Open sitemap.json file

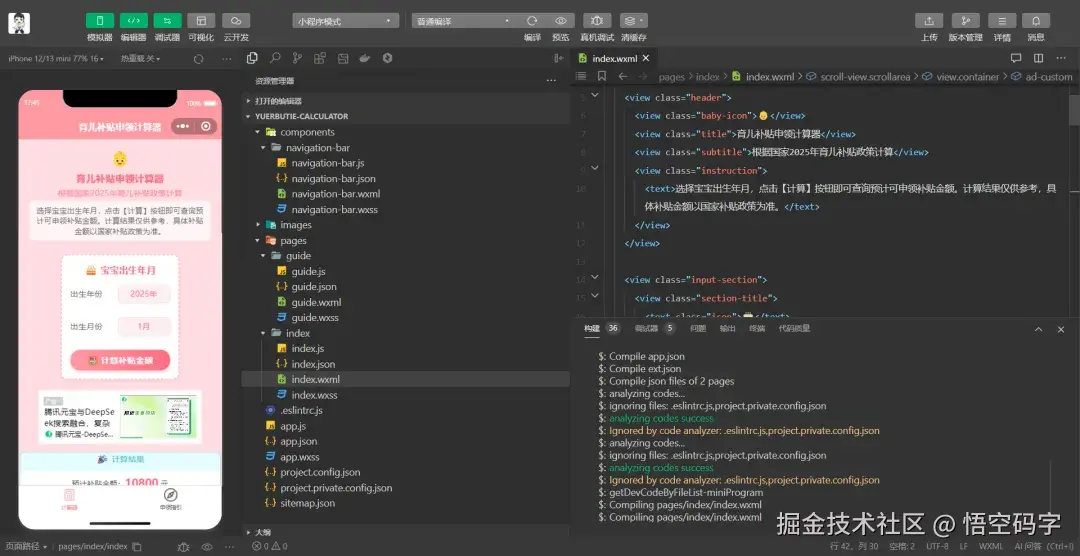(308, 503)
